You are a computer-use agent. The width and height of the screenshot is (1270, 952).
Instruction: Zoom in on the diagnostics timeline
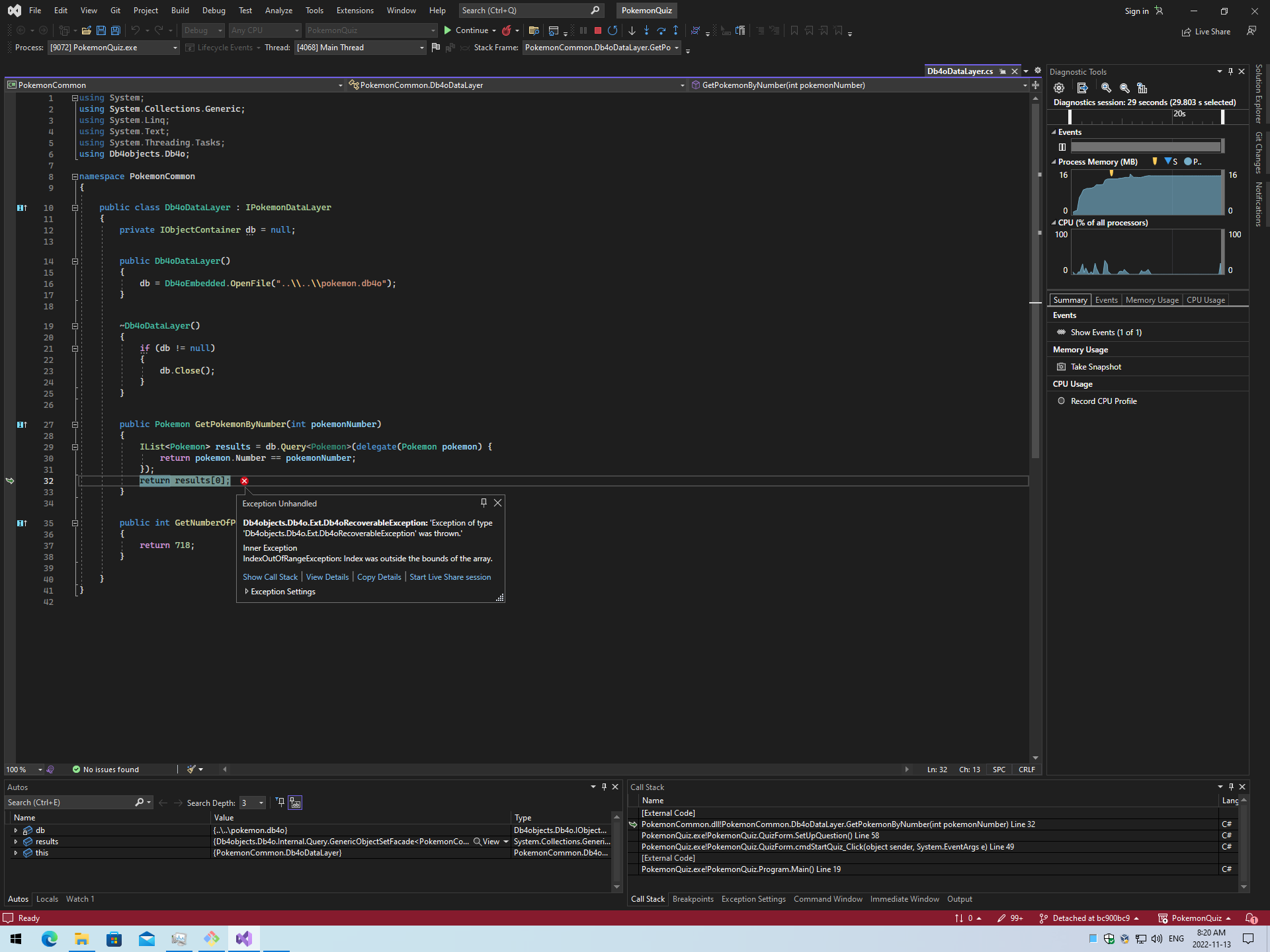(1106, 88)
